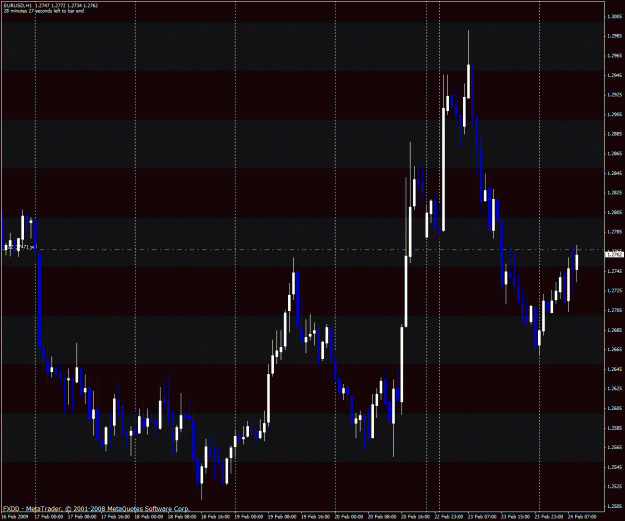Click the 1.2605 price axis label
This screenshot has height=521, width=625.
[614, 408]
